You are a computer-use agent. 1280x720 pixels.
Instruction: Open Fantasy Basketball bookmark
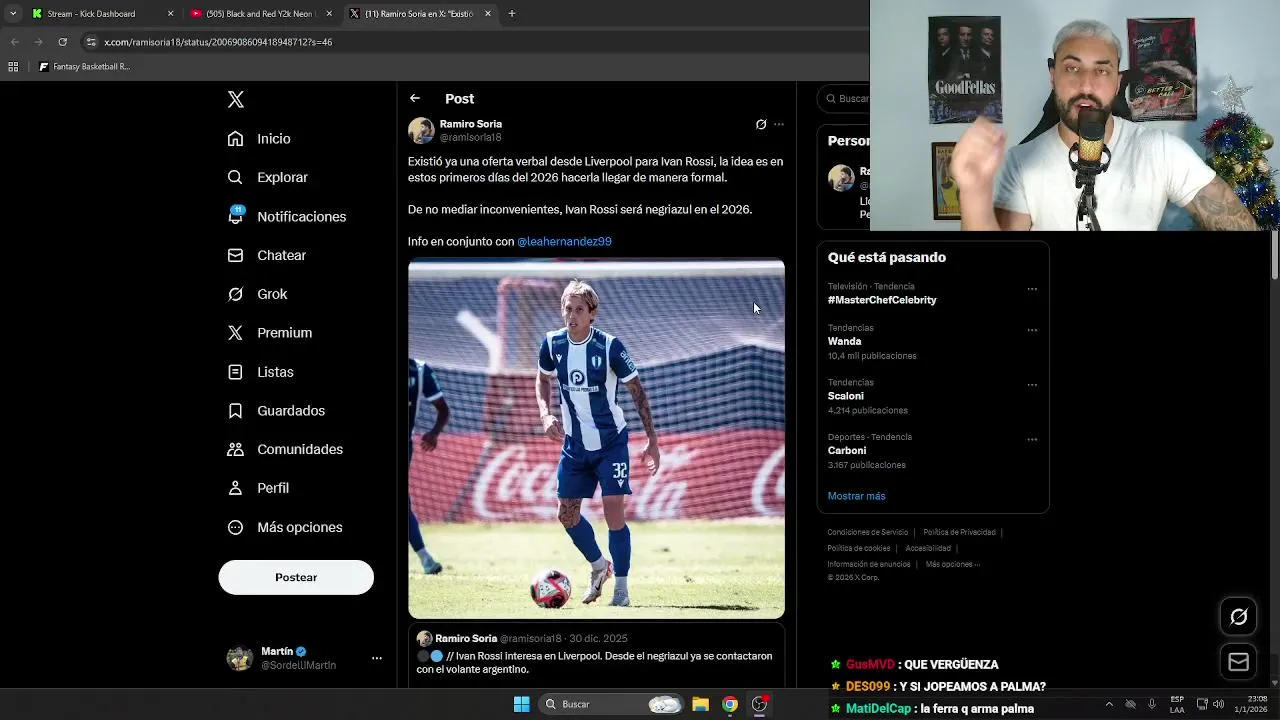85,67
